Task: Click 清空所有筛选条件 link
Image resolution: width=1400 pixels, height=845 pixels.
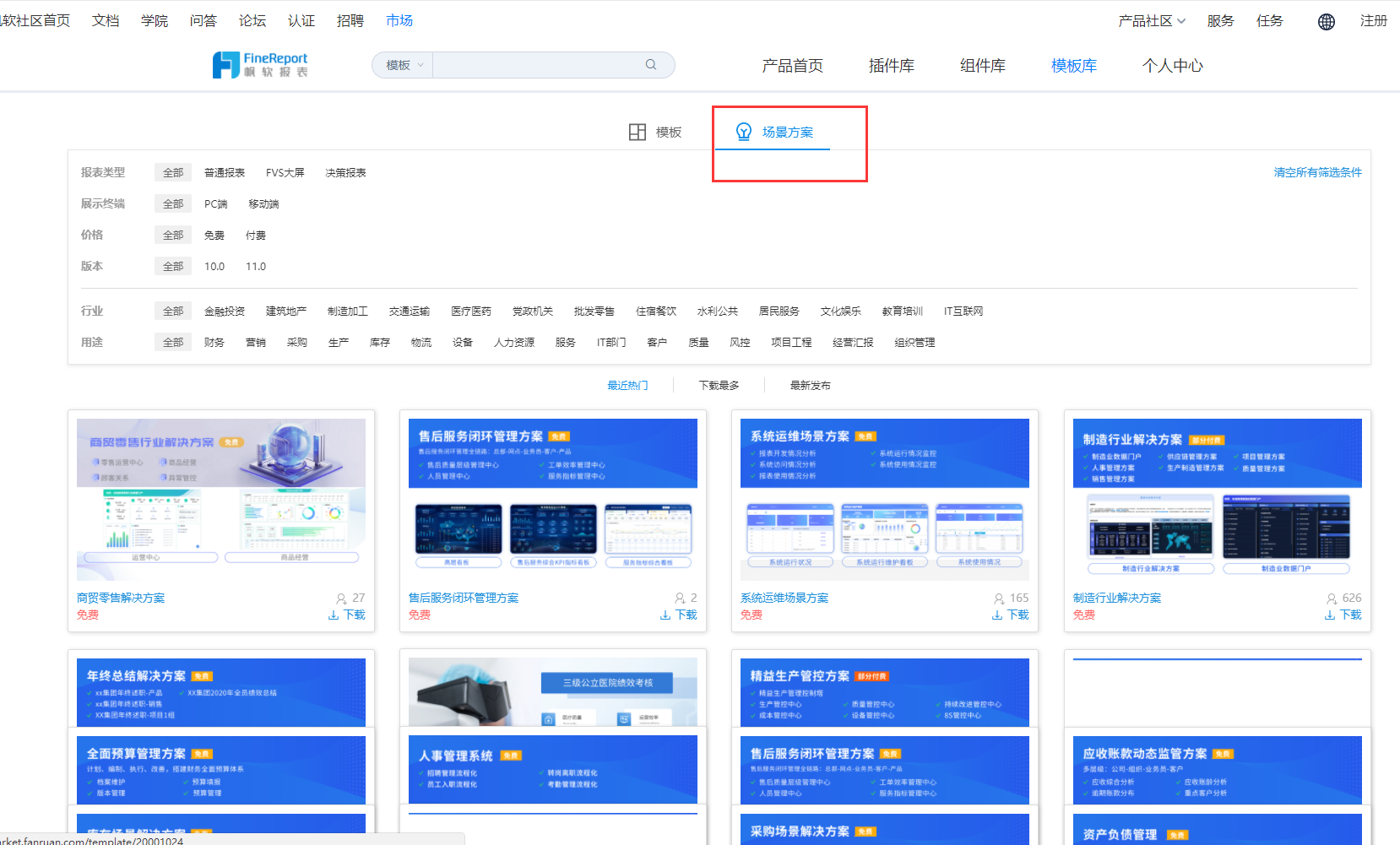Action: click(x=1317, y=172)
